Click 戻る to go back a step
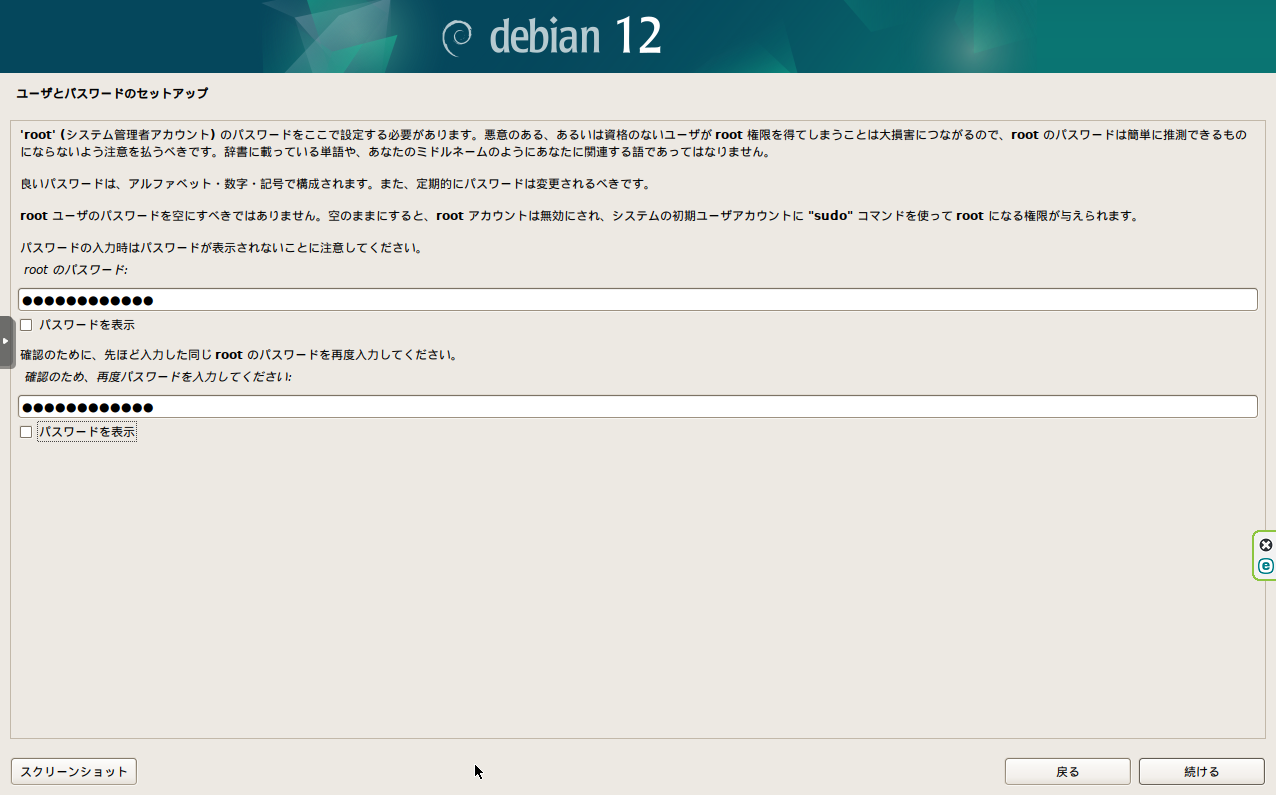1276x795 pixels. (x=1067, y=771)
